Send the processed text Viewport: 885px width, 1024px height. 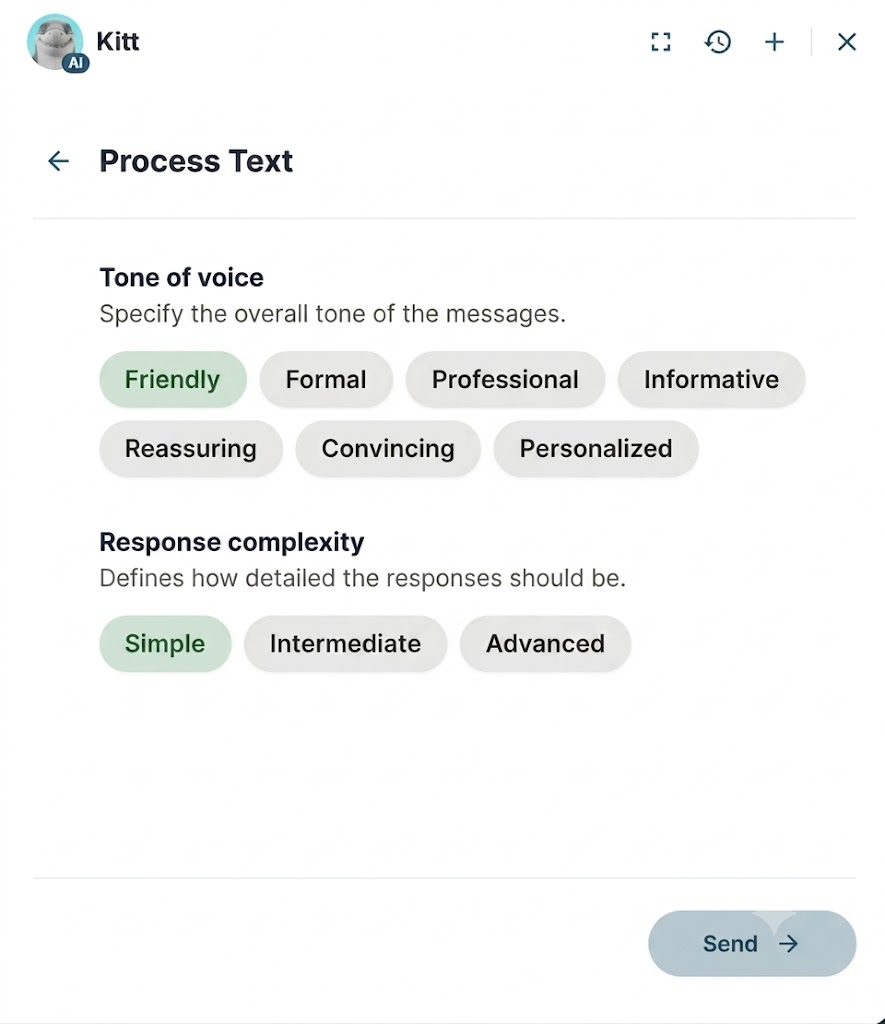pyautogui.click(x=752, y=943)
